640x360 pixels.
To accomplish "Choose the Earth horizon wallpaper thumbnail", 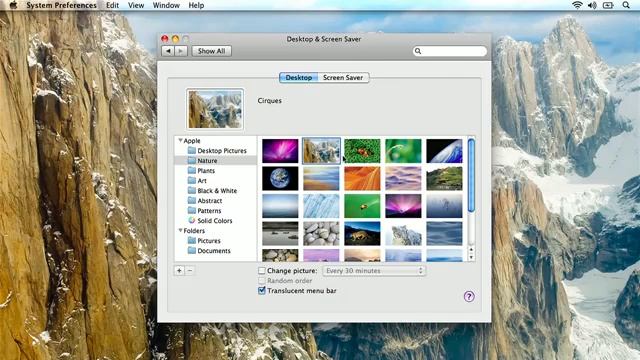I will point(444,151).
